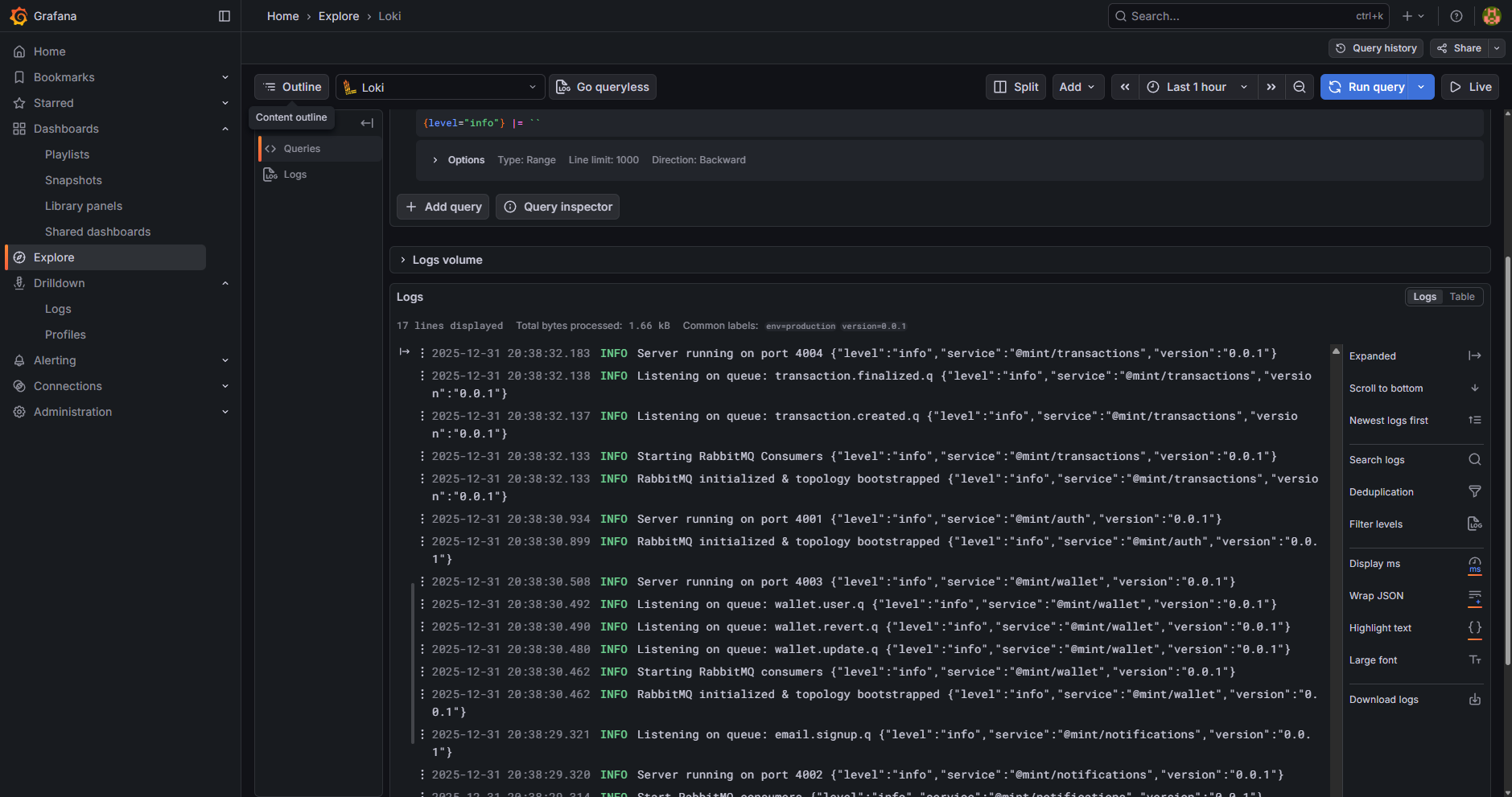This screenshot has height=797, width=1512.
Task: Shift time range forward with double right arrows
Action: 1271,87
